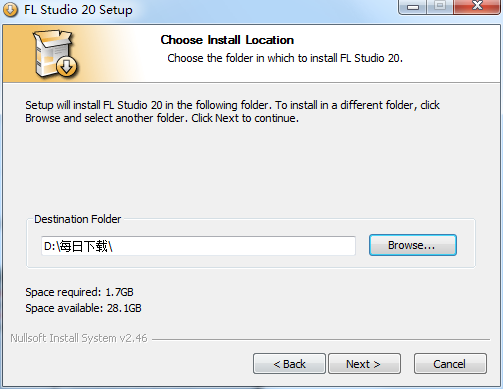Viewport: 503px width, 389px height.
Task: Close the setup window with the red X
Action: click(477, 7)
